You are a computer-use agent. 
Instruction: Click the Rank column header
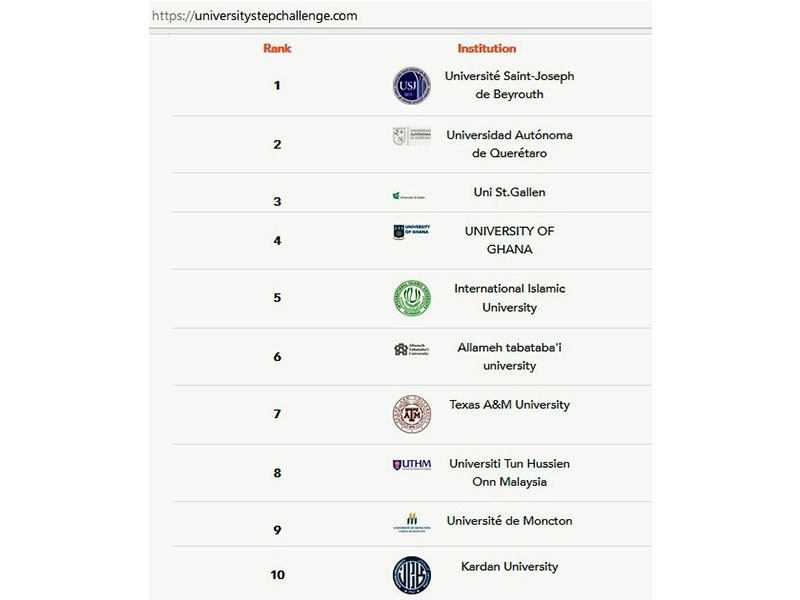tap(277, 48)
